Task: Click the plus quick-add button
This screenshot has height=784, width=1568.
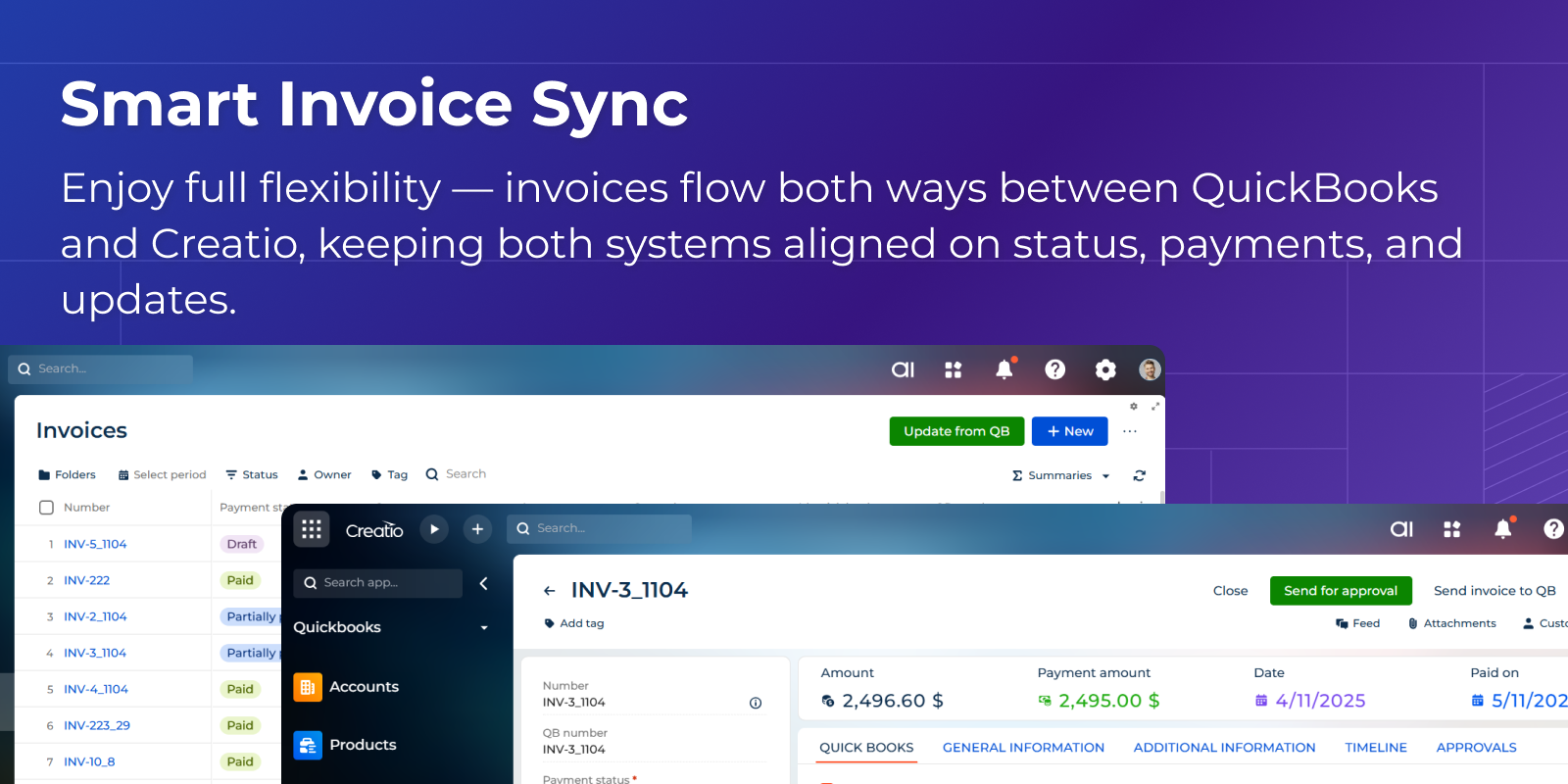Action: (477, 529)
